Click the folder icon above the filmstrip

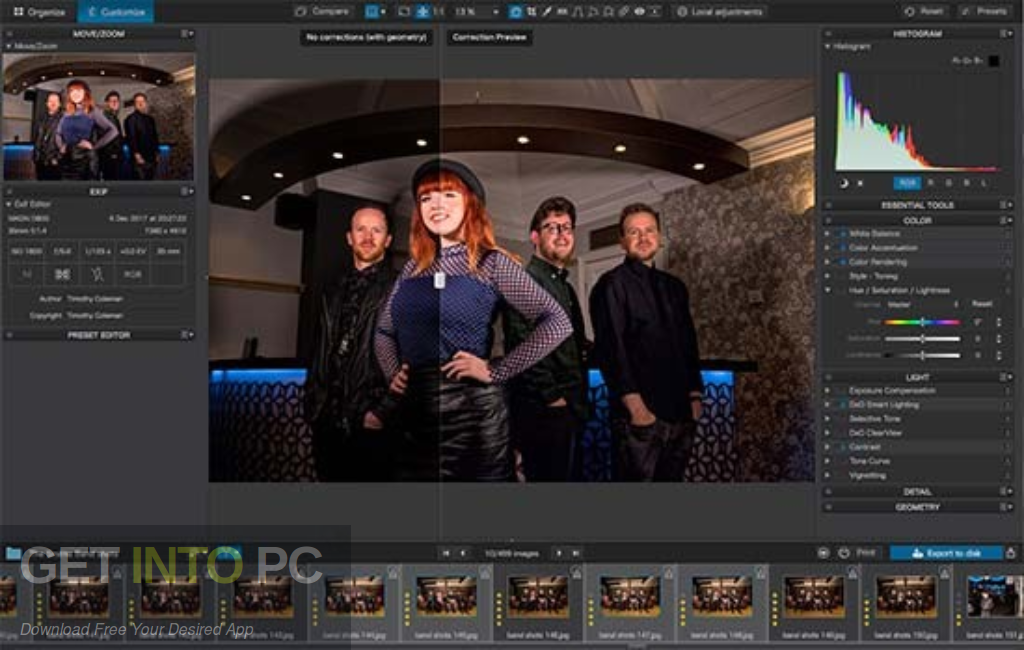[13, 553]
